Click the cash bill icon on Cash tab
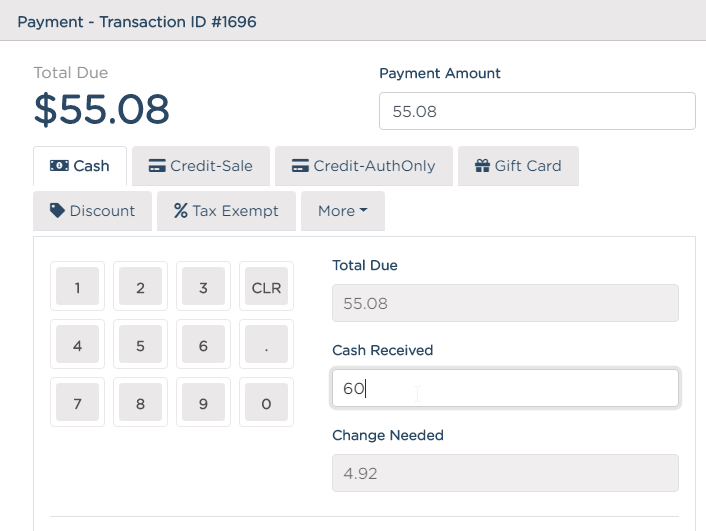 click(59, 166)
